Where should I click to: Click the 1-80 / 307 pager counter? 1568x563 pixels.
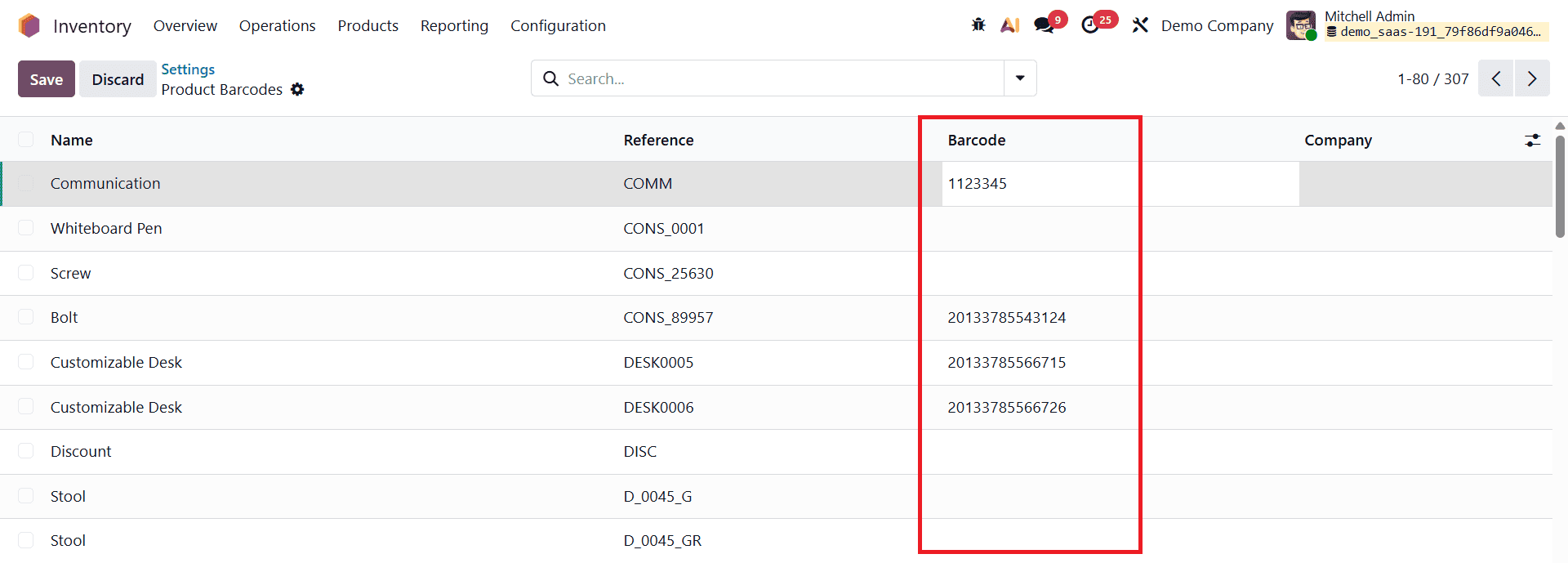tap(1432, 78)
